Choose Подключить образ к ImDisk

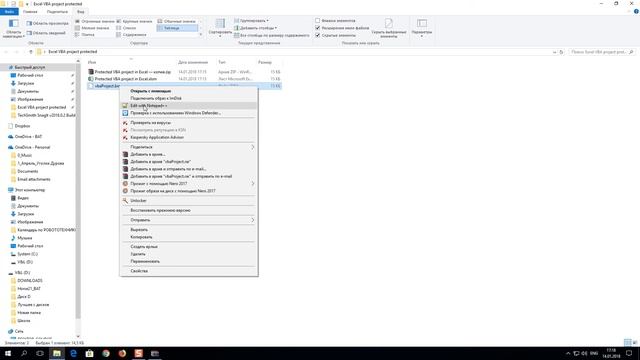pos(189,98)
